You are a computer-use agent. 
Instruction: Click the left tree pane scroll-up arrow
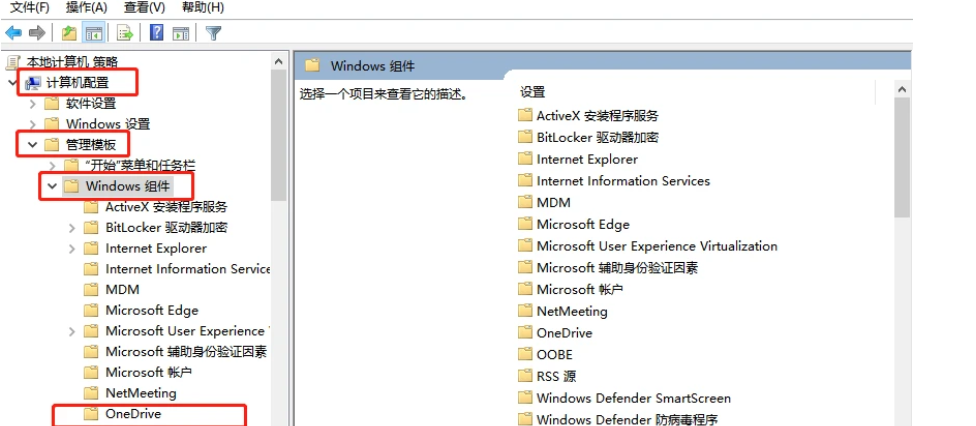[x=279, y=62]
